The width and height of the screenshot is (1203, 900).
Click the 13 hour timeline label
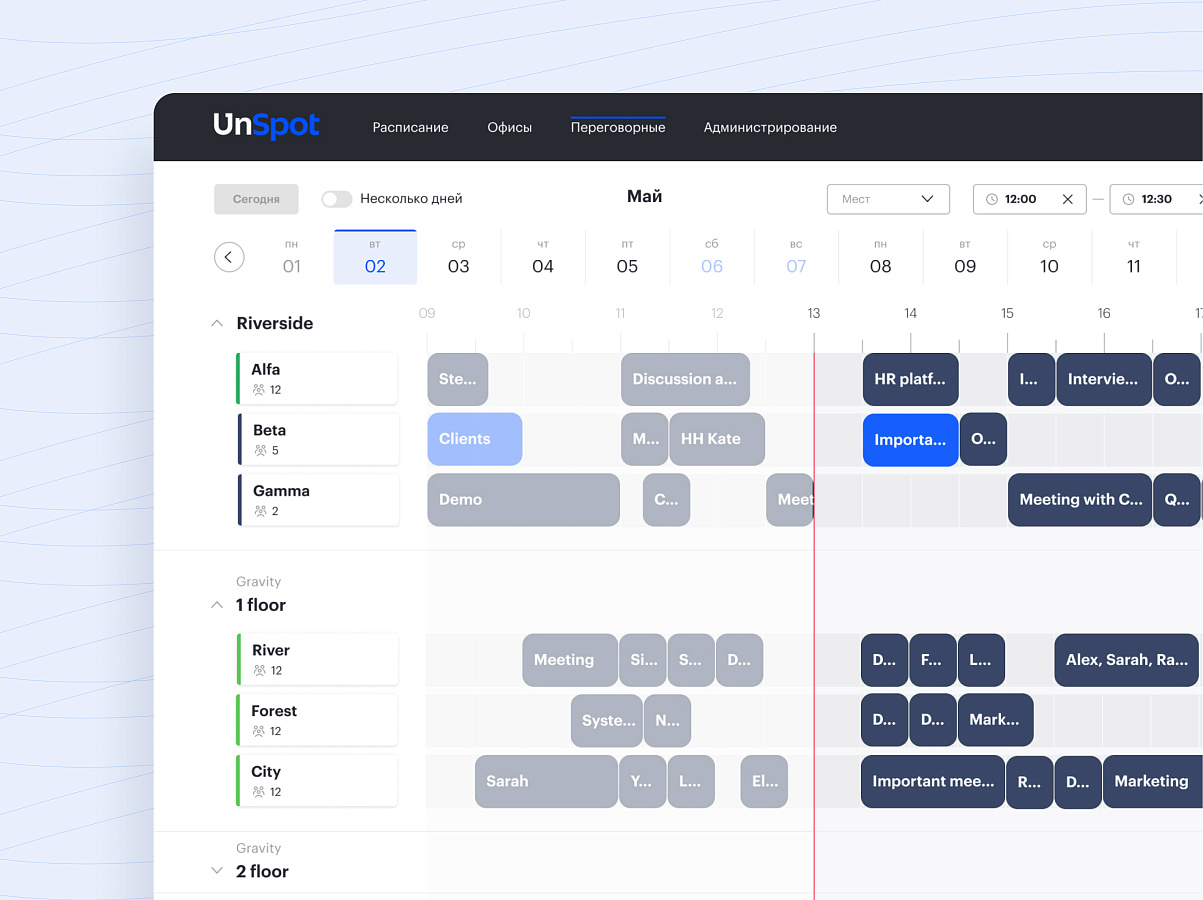click(x=814, y=313)
